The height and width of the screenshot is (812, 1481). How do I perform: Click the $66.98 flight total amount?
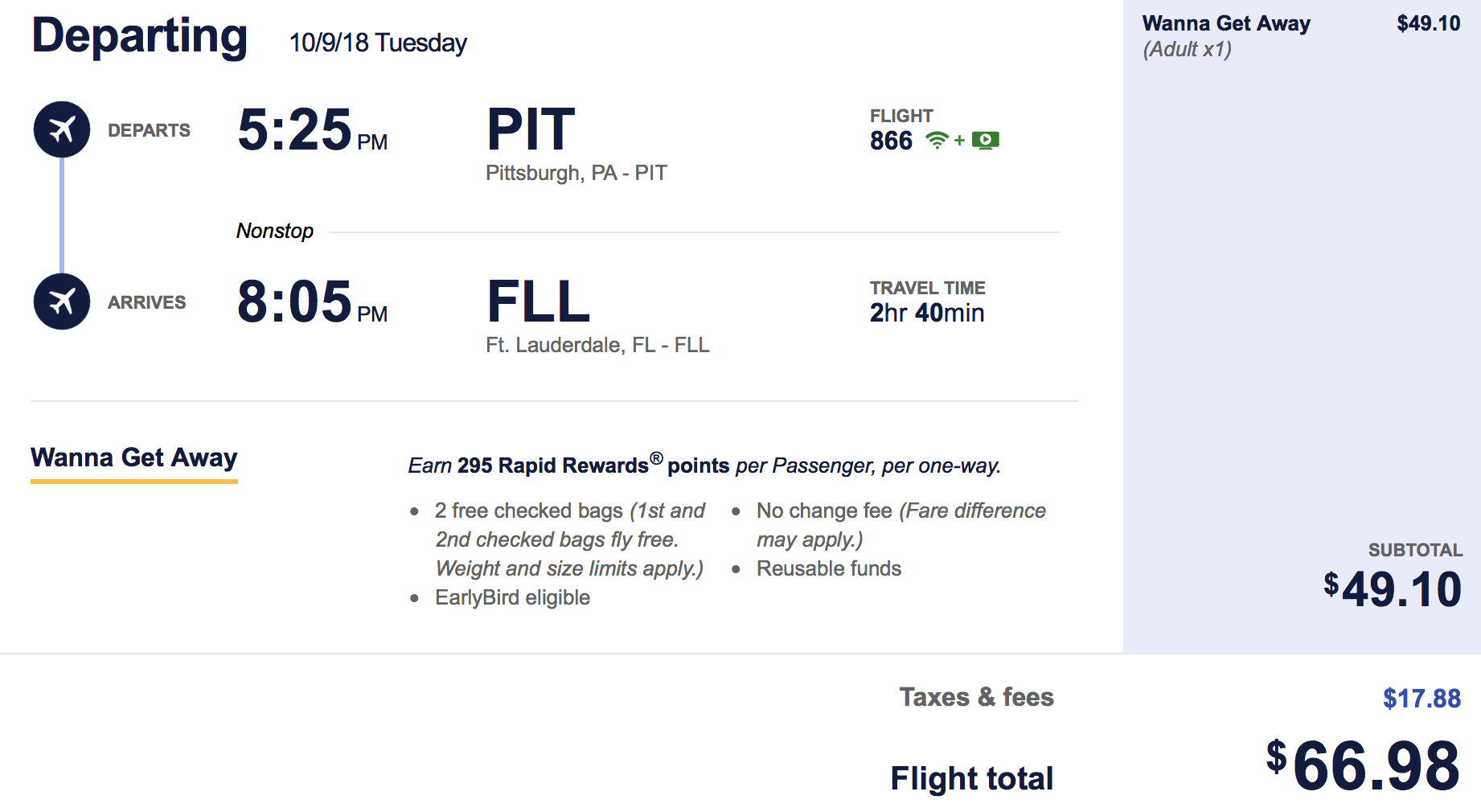click(x=1363, y=765)
